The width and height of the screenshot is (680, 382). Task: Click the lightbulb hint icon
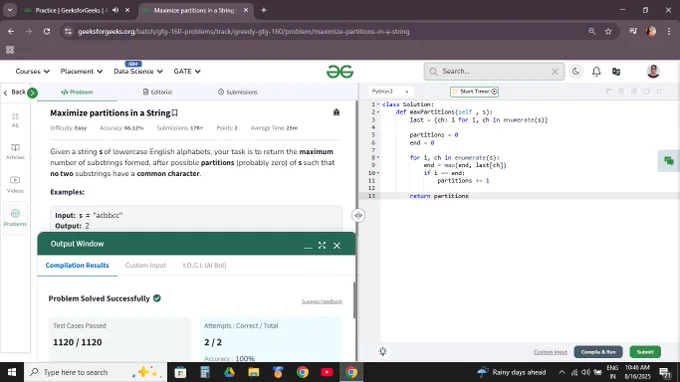tap(382, 351)
